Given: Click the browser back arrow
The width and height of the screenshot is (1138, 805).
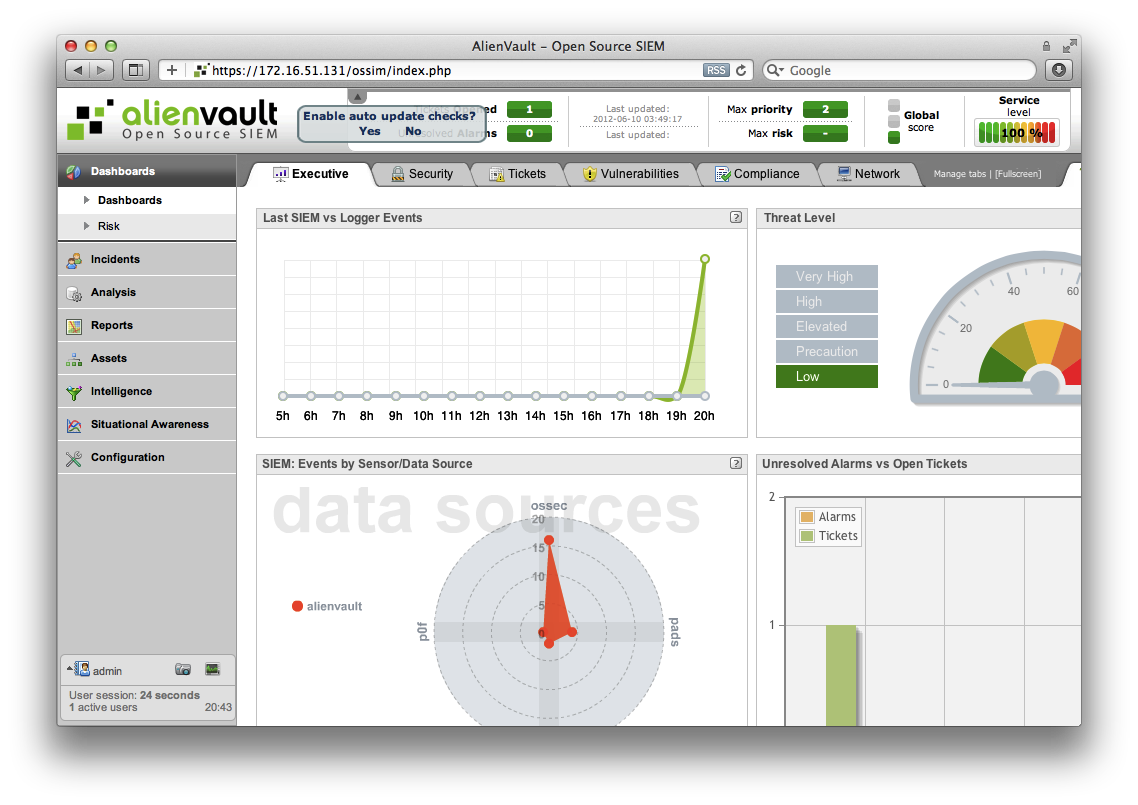Looking at the screenshot, I should pos(78,70).
